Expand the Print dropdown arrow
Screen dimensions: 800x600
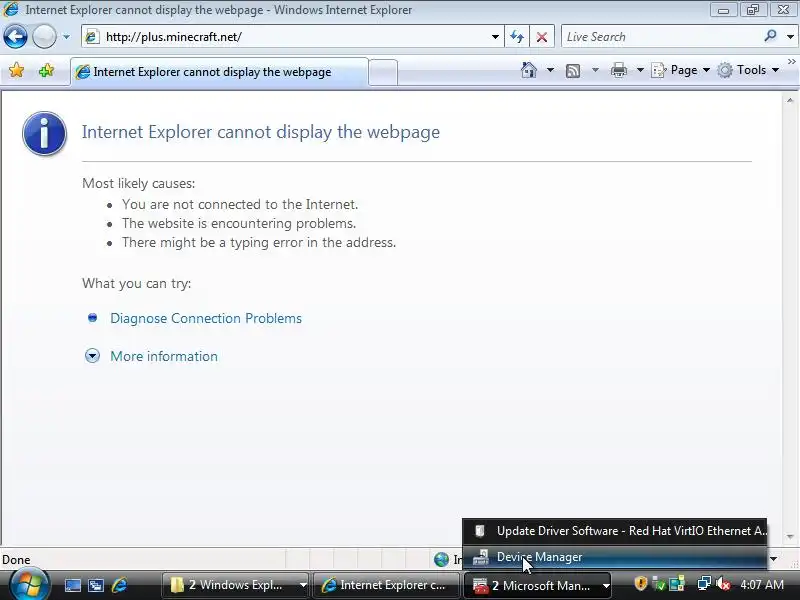(640, 70)
